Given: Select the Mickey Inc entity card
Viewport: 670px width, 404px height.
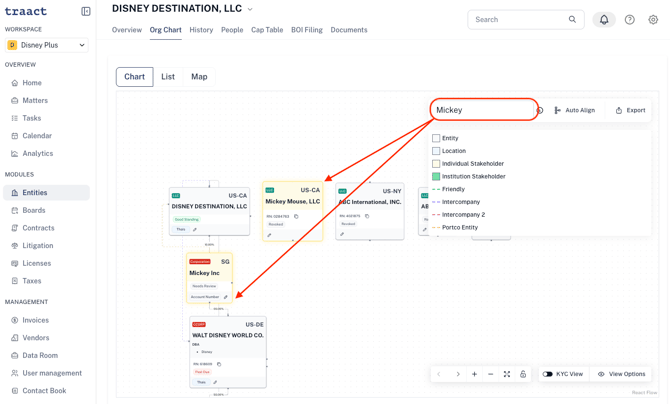Looking at the screenshot, I should 209,278.
